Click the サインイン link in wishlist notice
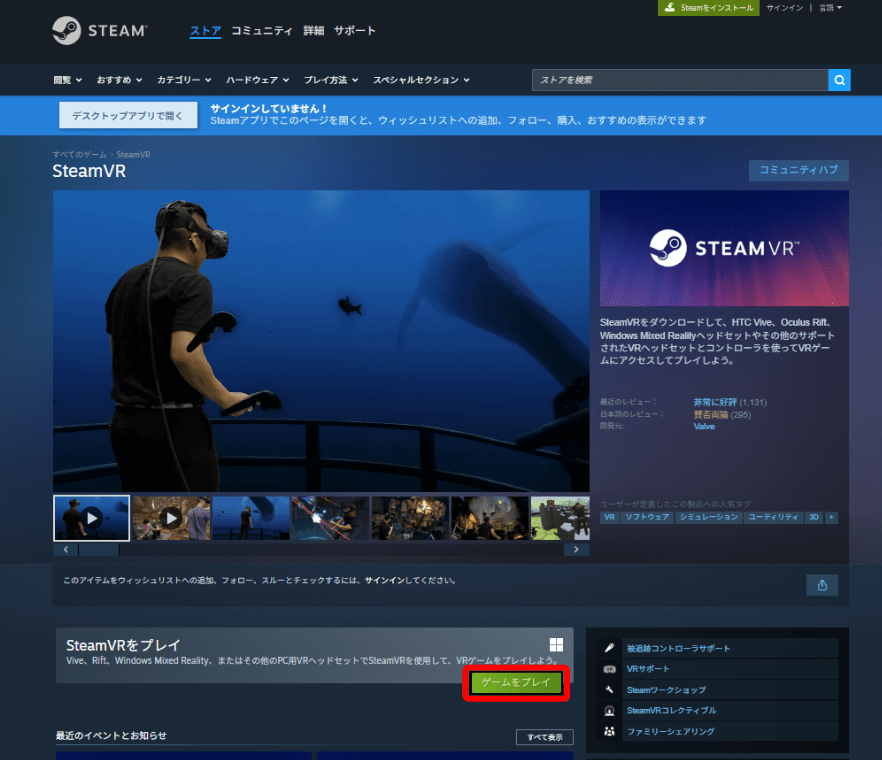Viewport: 882px width, 760px height. point(384,581)
